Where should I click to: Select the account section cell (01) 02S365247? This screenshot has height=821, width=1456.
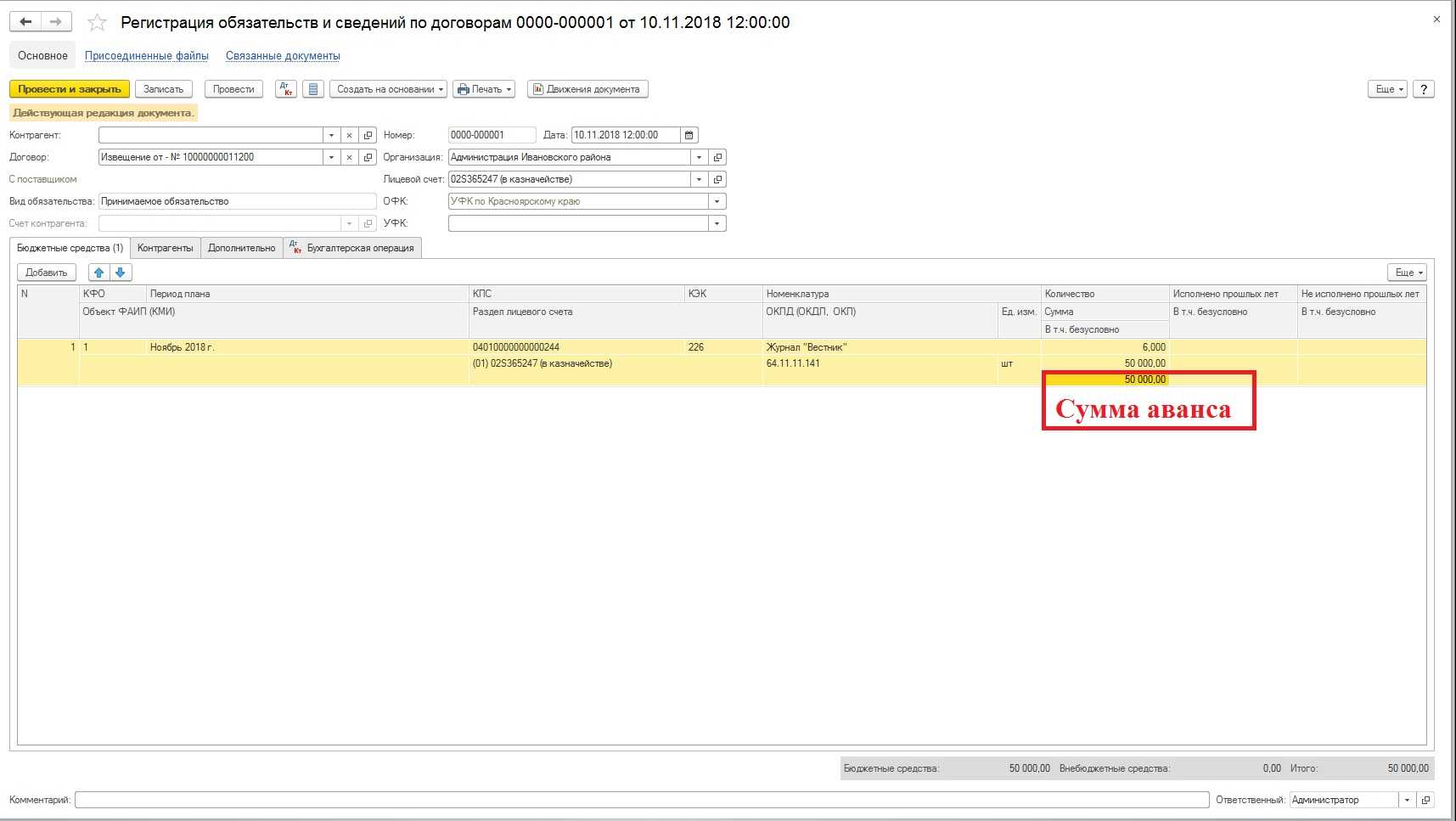pos(616,363)
